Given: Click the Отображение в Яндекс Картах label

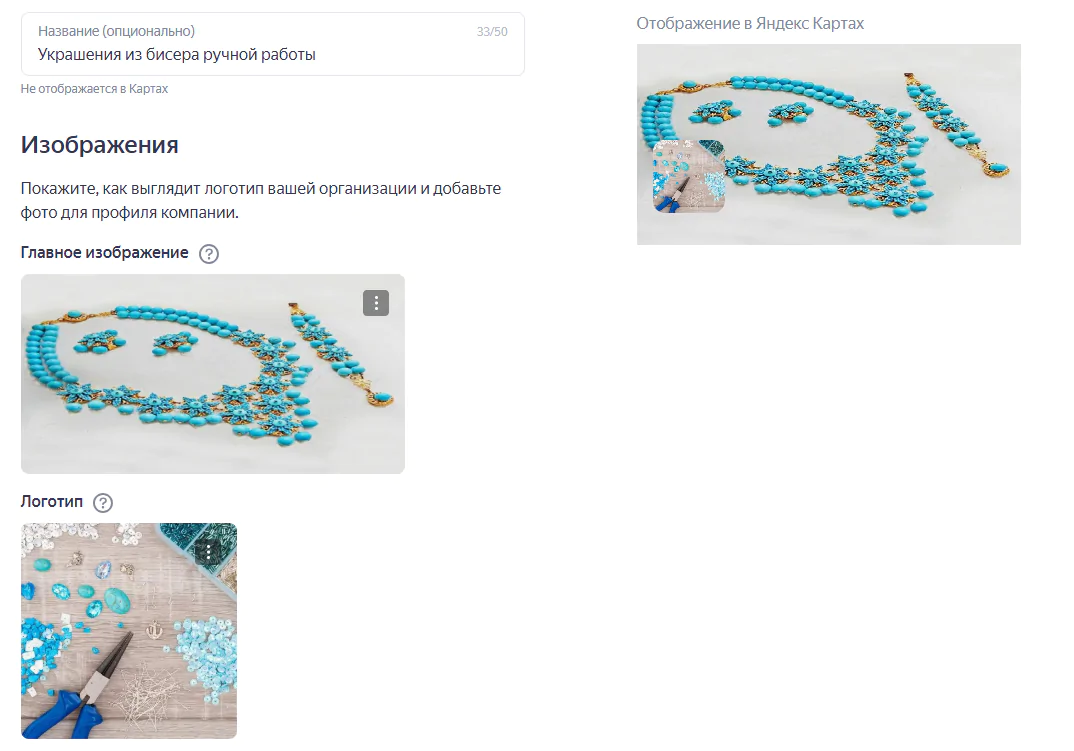Looking at the screenshot, I should tap(750, 23).
